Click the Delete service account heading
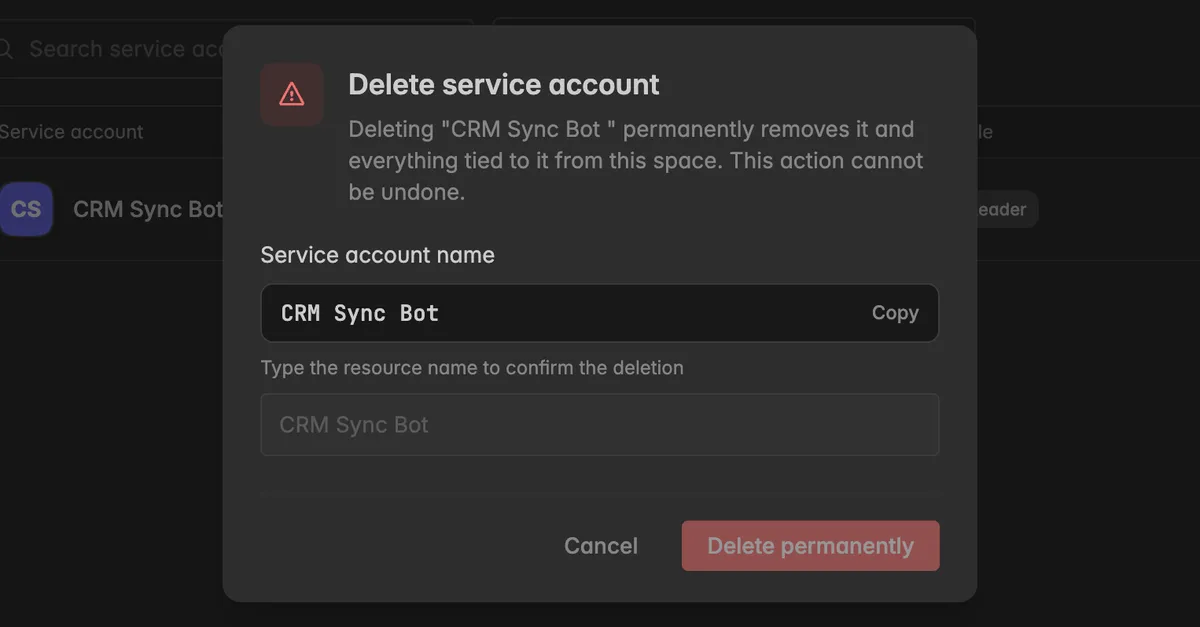This screenshot has height=627, width=1200. coord(504,85)
